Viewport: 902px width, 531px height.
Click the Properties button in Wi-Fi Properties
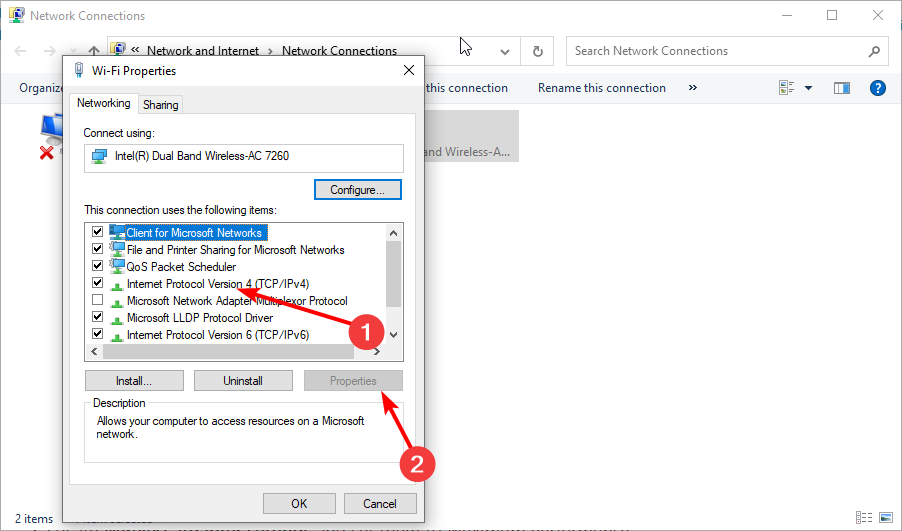pos(353,381)
